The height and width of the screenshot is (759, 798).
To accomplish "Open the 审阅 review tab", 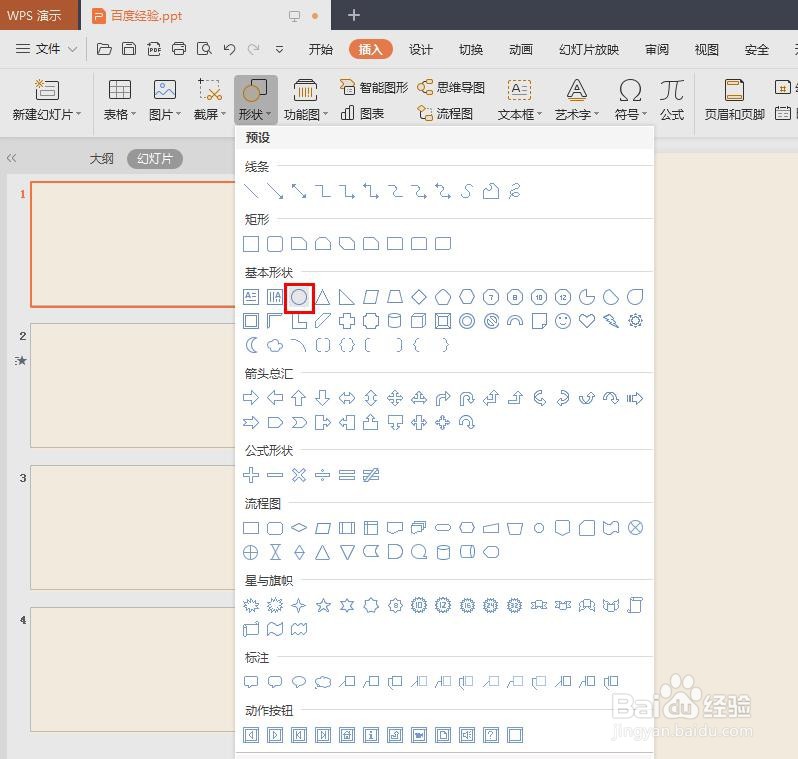I will tap(657, 49).
